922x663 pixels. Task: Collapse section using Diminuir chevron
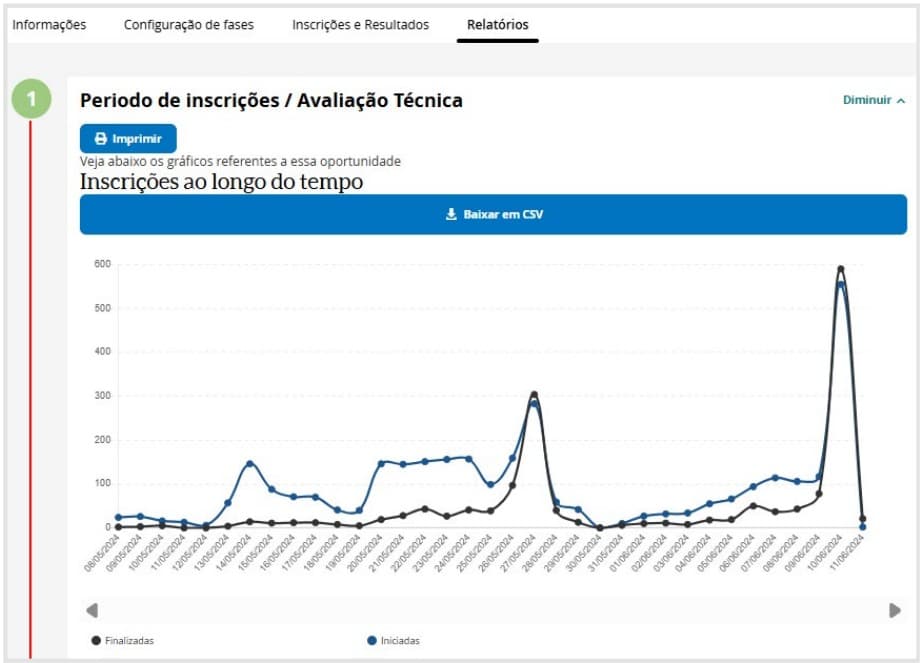point(901,101)
